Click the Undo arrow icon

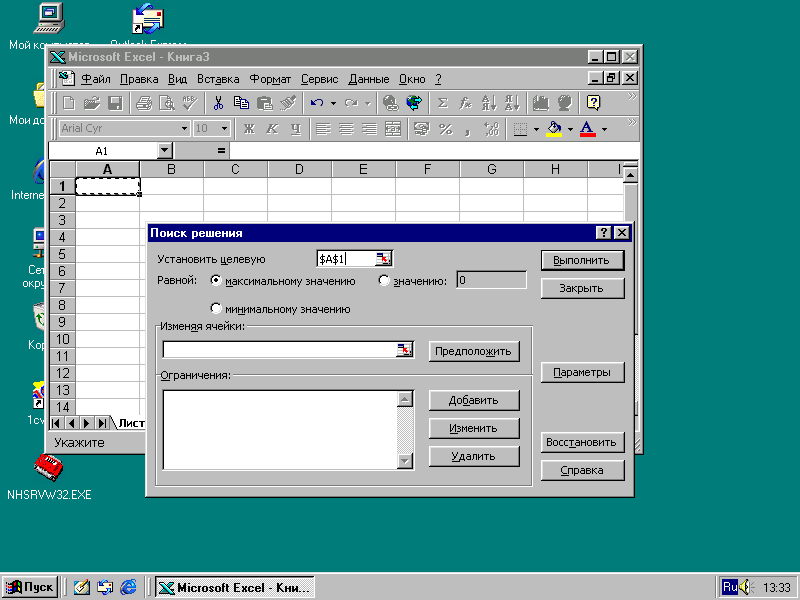click(x=317, y=104)
